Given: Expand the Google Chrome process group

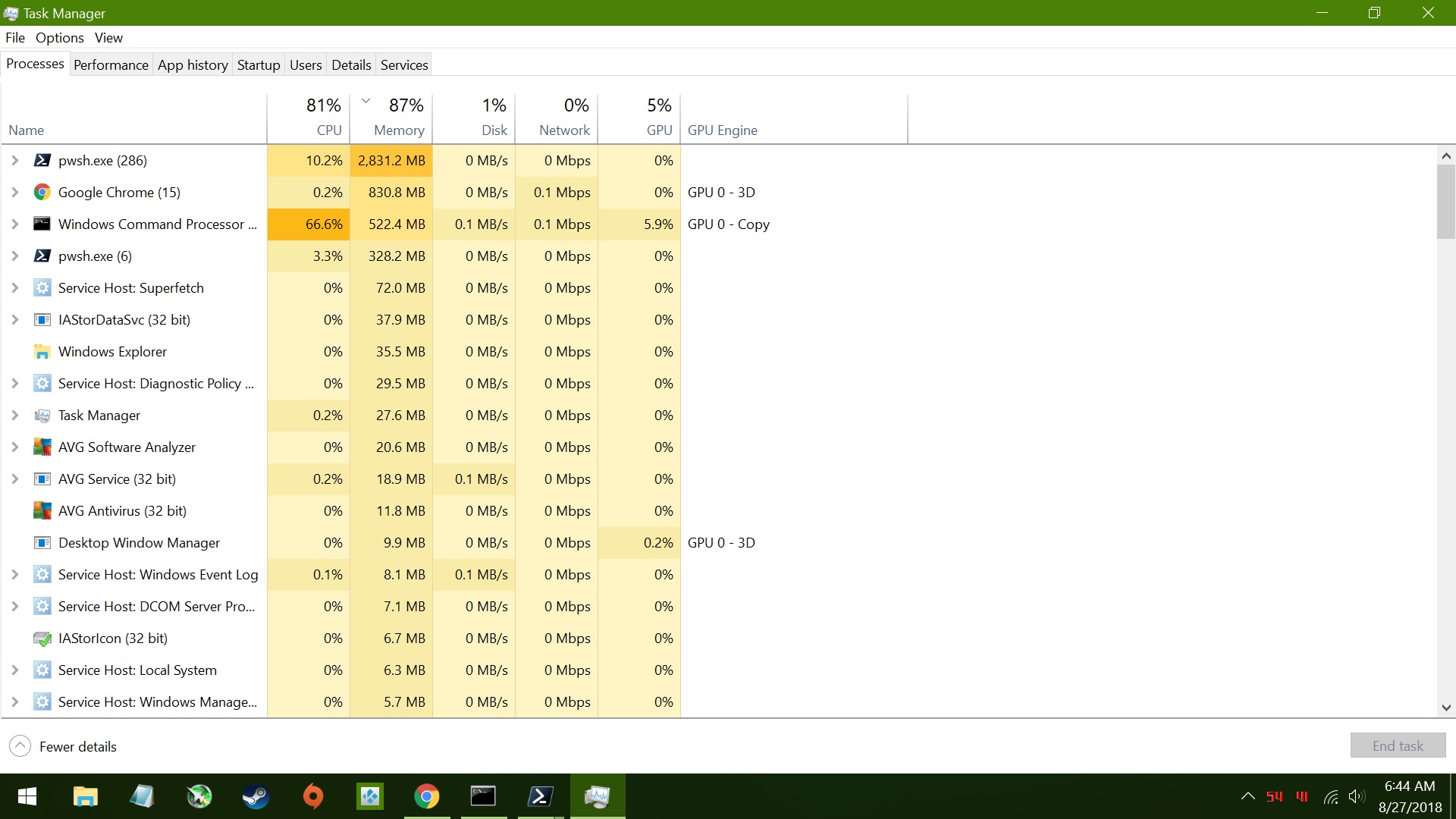Looking at the screenshot, I should tap(15, 192).
